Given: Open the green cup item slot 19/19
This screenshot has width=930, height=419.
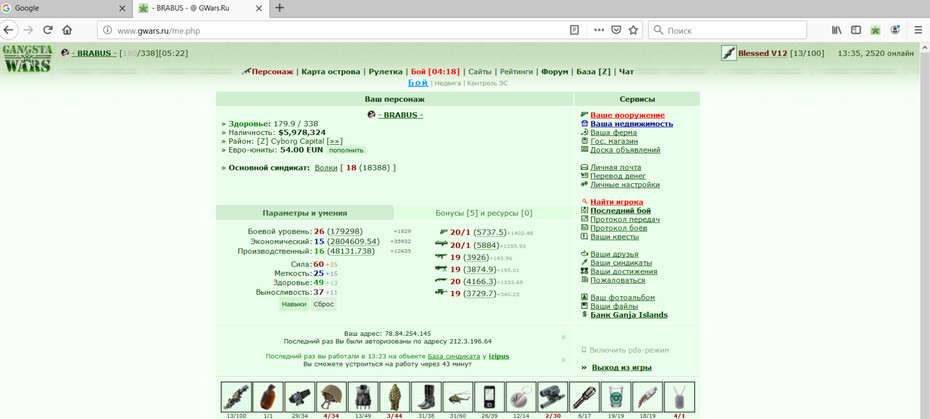Looking at the screenshot, I should (616, 396).
